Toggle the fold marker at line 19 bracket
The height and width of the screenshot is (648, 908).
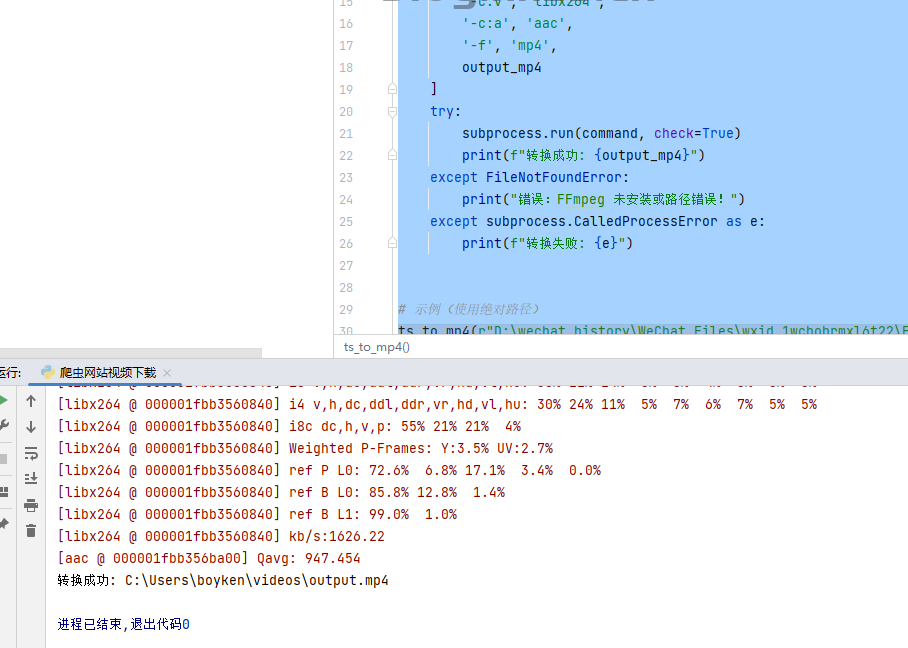pyautogui.click(x=393, y=90)
